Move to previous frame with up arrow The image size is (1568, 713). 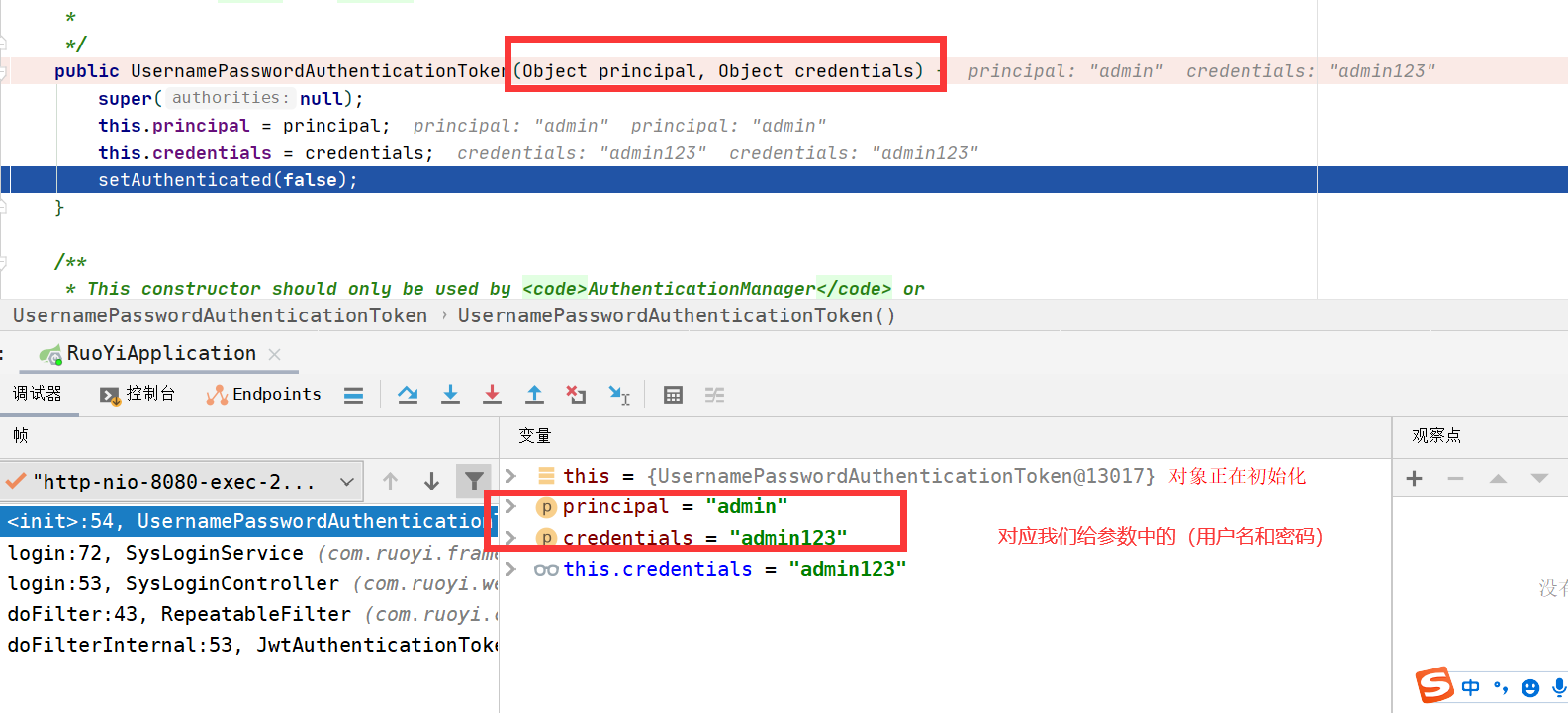pyautogui.click(x=390, y=482)
